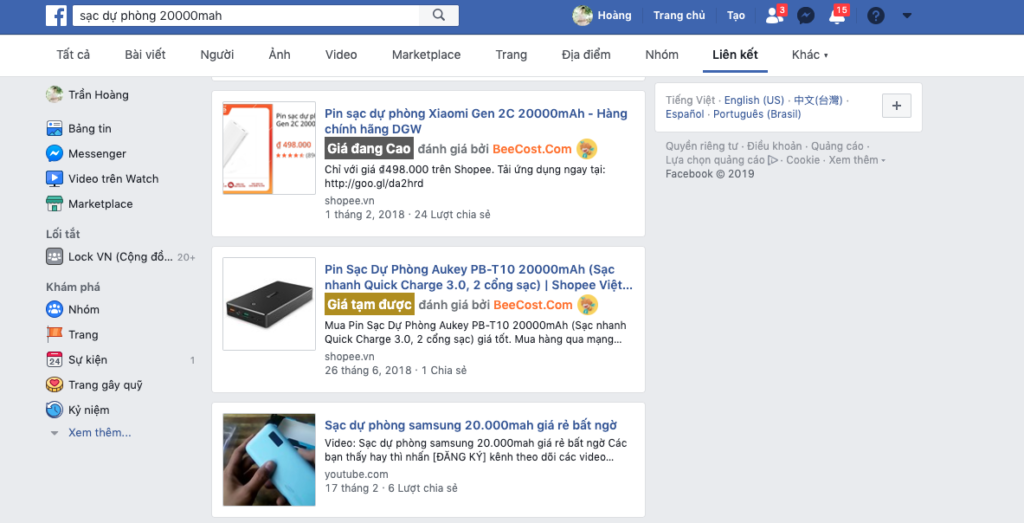The image size is (1024, 523).
Task: Switch language to English (US)
Action: tap(754, 100)
